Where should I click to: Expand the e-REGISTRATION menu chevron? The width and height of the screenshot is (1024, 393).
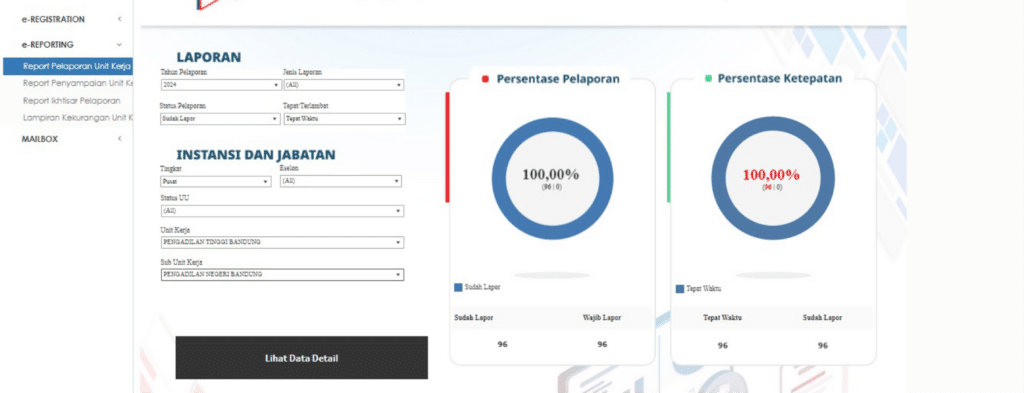click(120, 20)
